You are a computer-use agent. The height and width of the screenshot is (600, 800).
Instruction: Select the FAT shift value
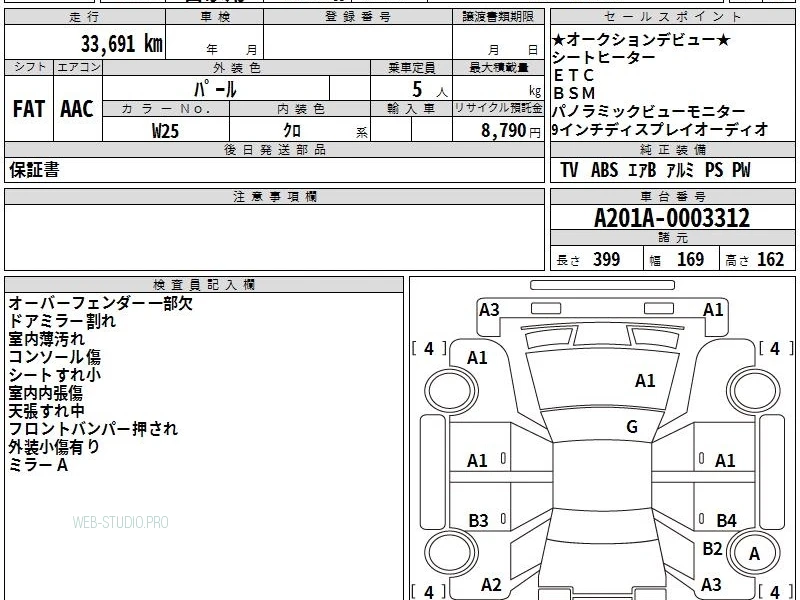[29, 109]
